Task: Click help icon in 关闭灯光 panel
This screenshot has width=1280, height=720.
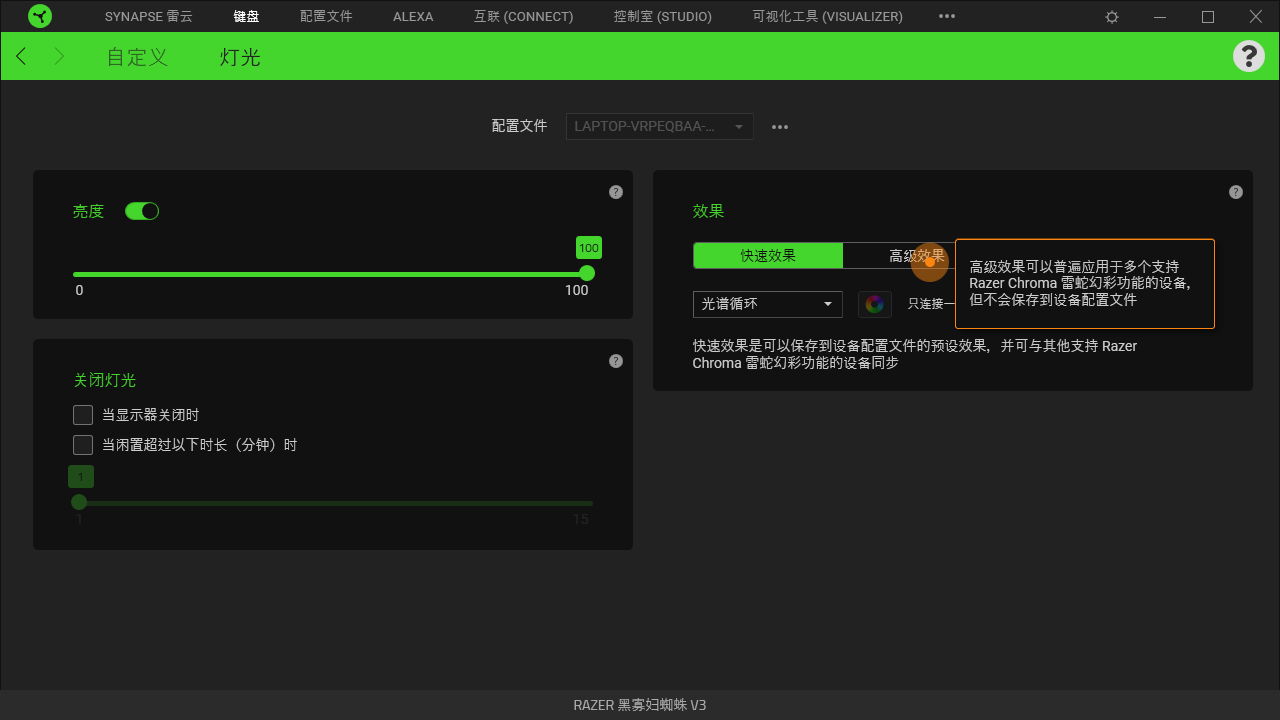Action: tap(616, 361)
